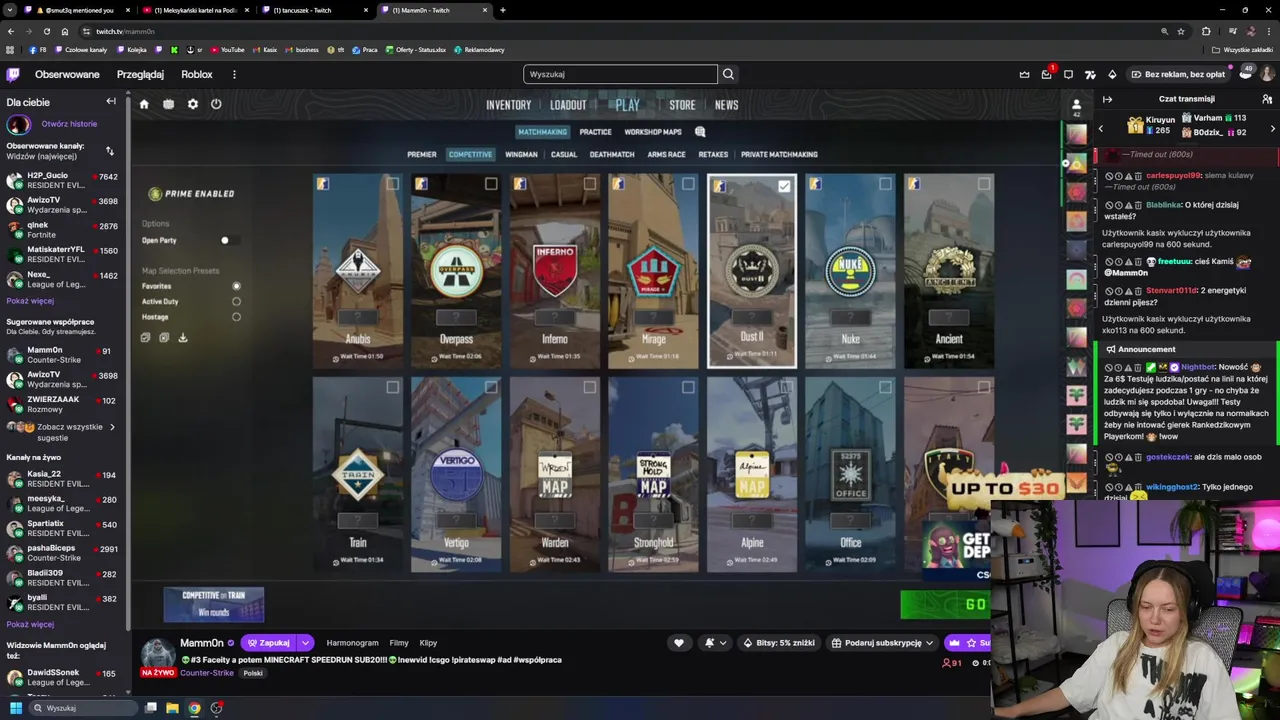Bookmark this page with the star icon
The image size is (1280, 720).
(1181, 31)
